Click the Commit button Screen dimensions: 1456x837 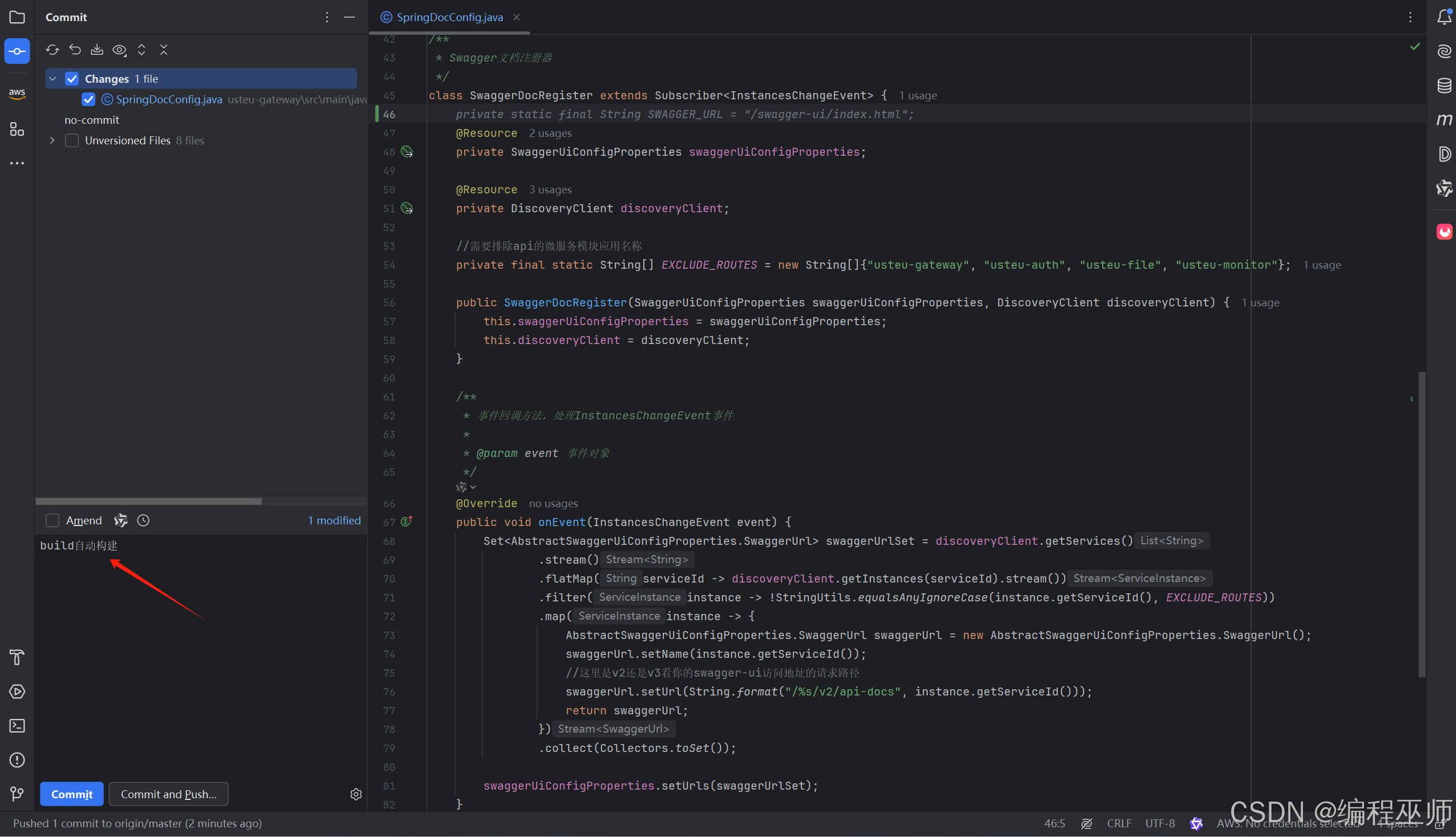tap(72, 794)
